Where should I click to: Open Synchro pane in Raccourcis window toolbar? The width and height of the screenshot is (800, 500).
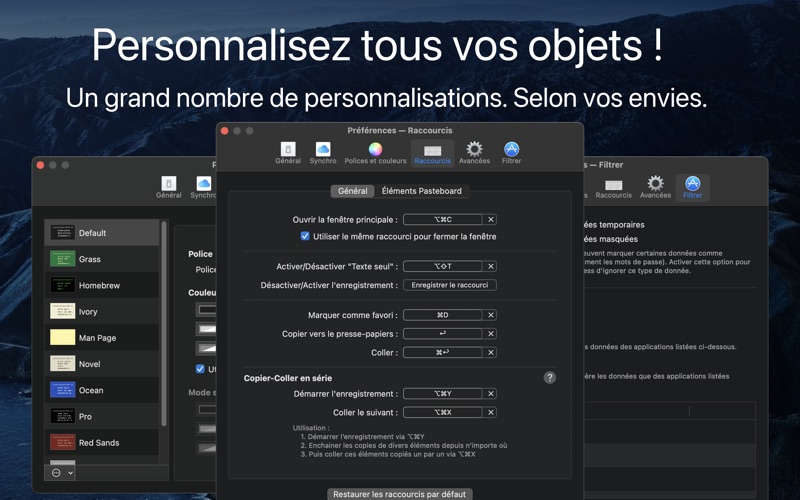coord(322,153)
